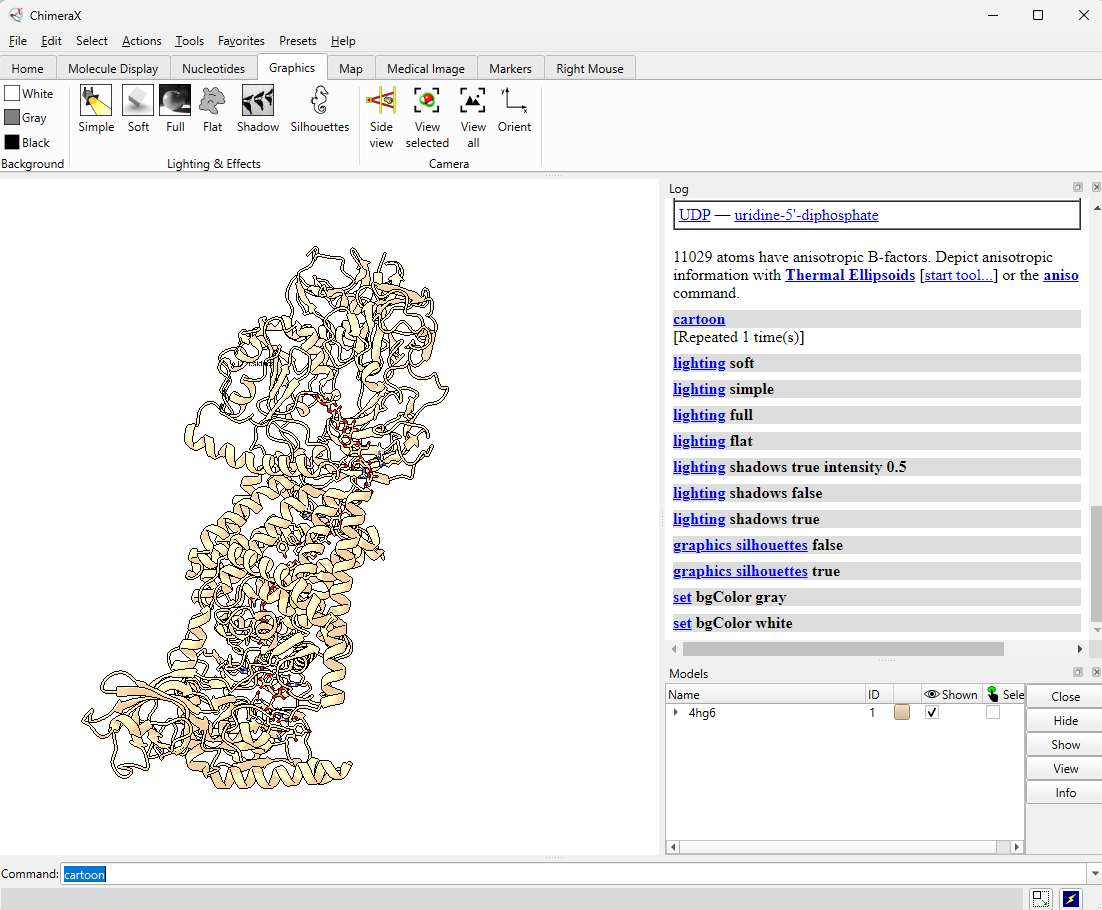The width and height of the screenshot is (1102, 910).
Task: Open the Actions menu
Action: click(141, 41)
